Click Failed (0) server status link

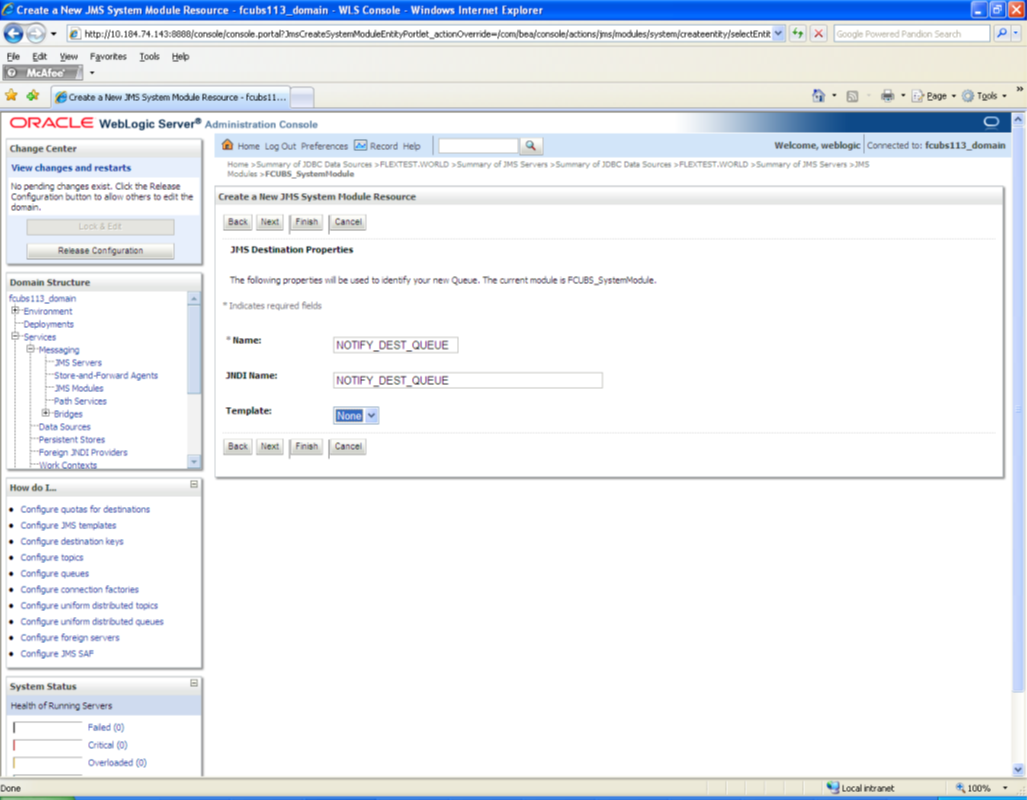(105, 727)
